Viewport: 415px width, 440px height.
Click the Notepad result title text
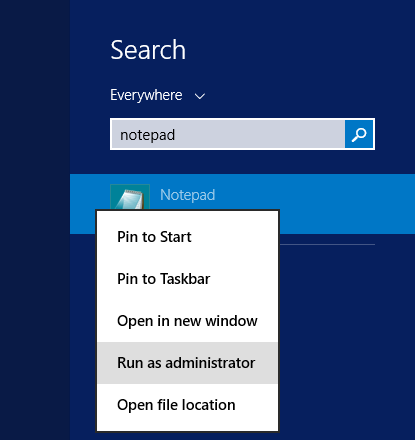(x=188, y=195)
